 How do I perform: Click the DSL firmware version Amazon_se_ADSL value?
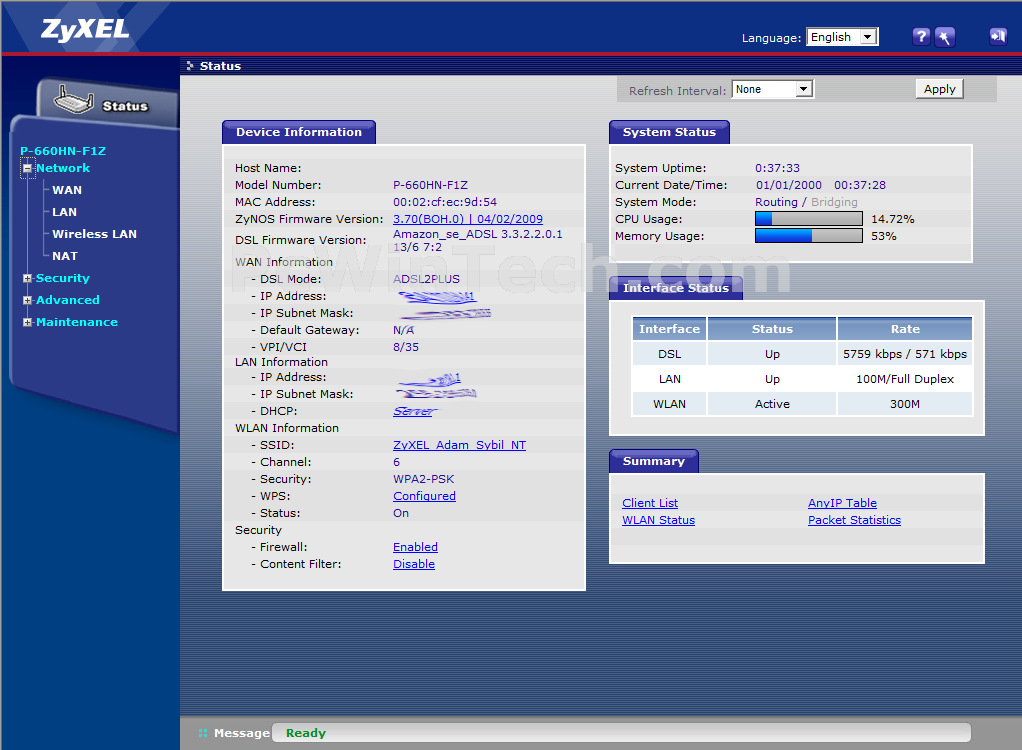point(478,240)
